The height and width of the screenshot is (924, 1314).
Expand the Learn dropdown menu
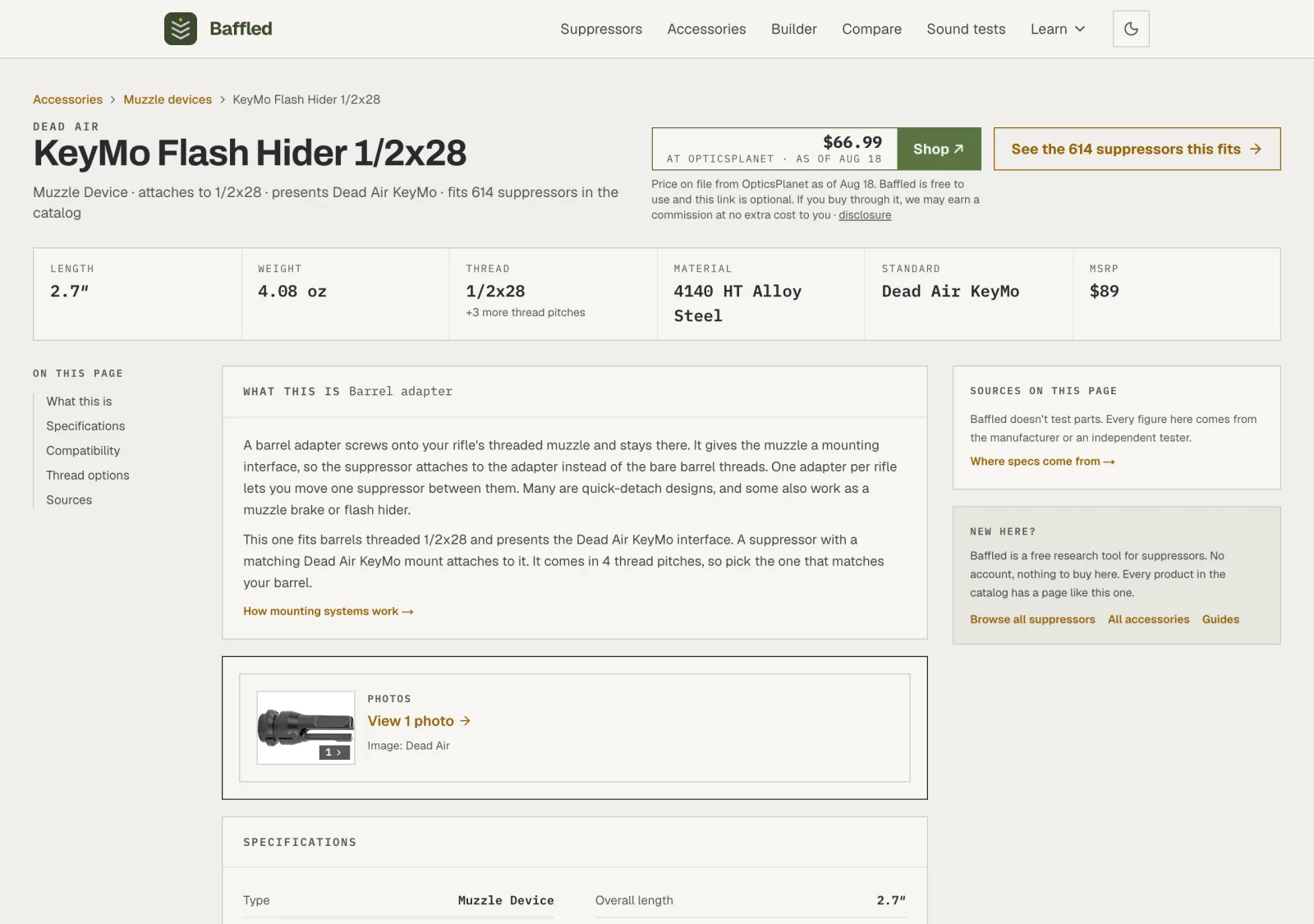point(1058,29)
